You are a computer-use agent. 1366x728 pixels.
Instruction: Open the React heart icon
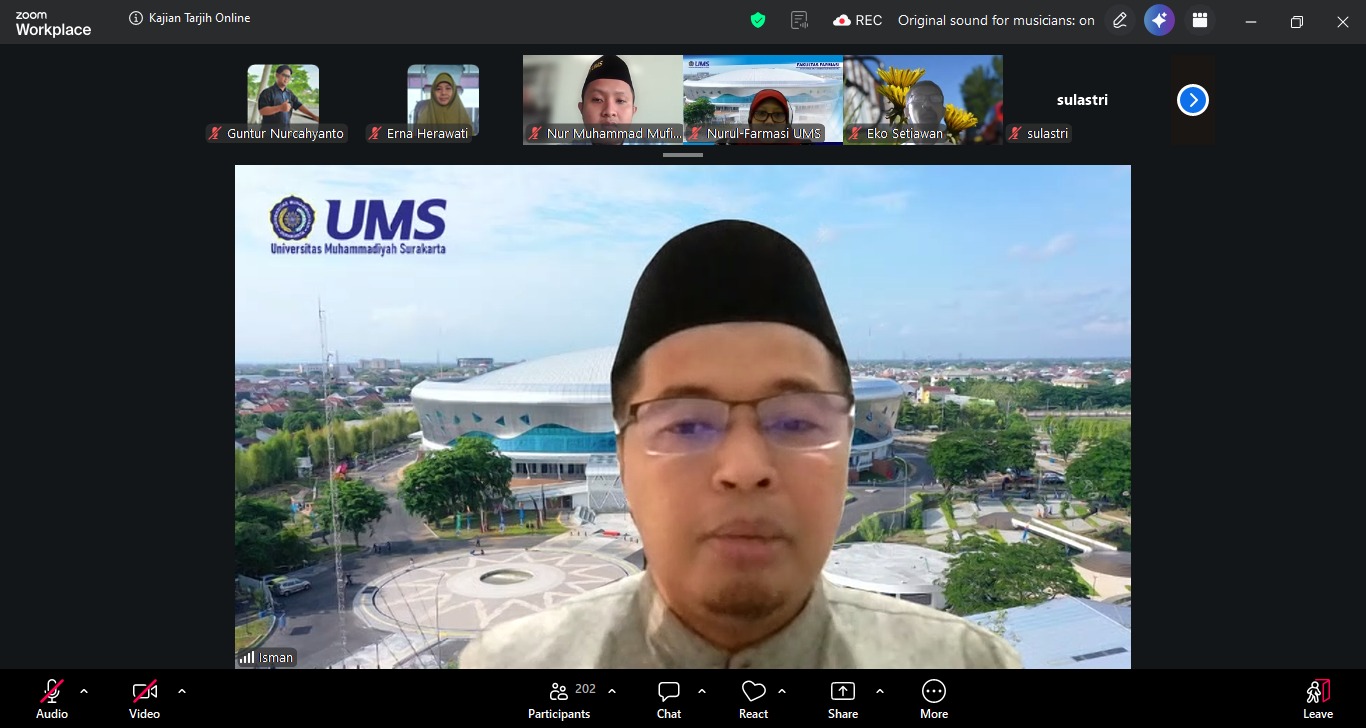[753, 700]
